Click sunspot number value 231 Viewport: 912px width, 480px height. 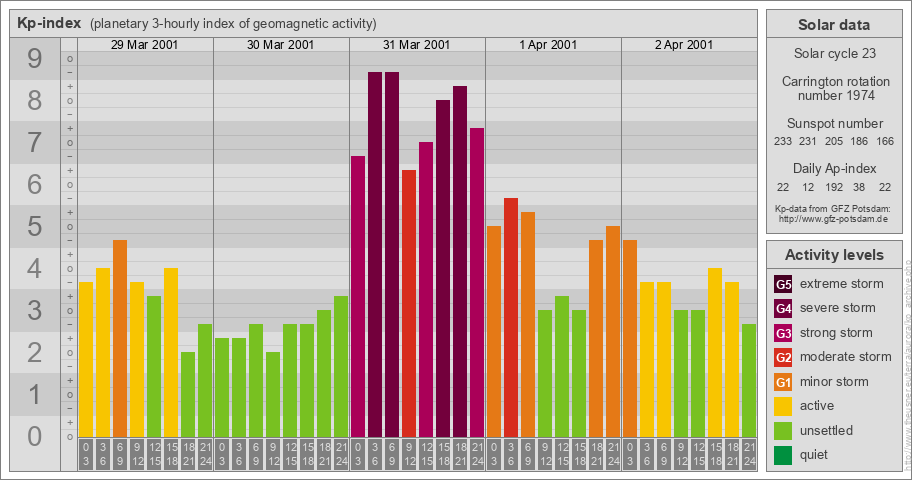[x=808, y=141]
